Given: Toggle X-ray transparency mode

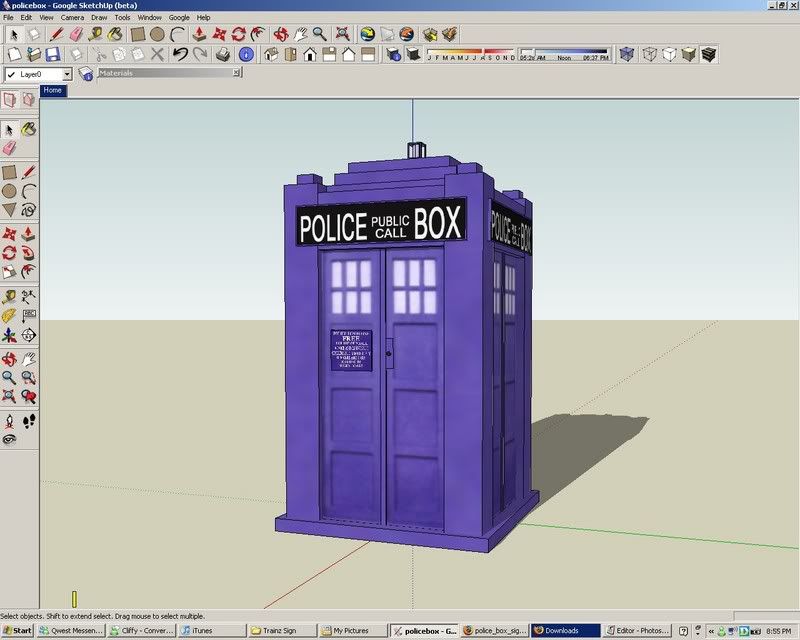Looking at the screenshot, I should click(x=627, y=54).
